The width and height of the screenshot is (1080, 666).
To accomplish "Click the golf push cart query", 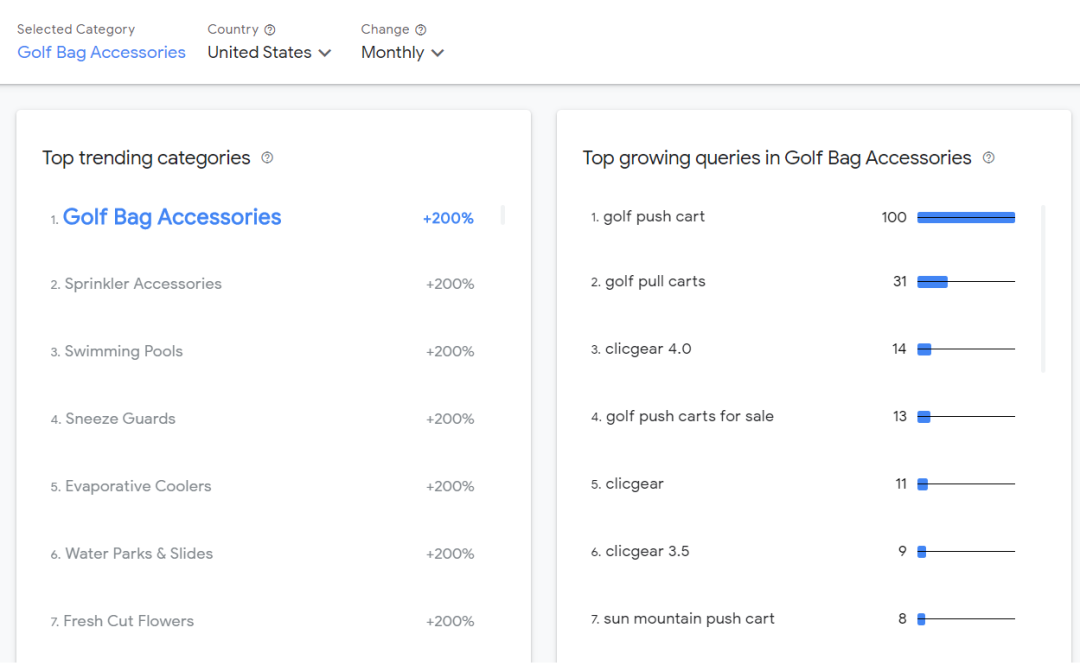I will tap(654, 217).
